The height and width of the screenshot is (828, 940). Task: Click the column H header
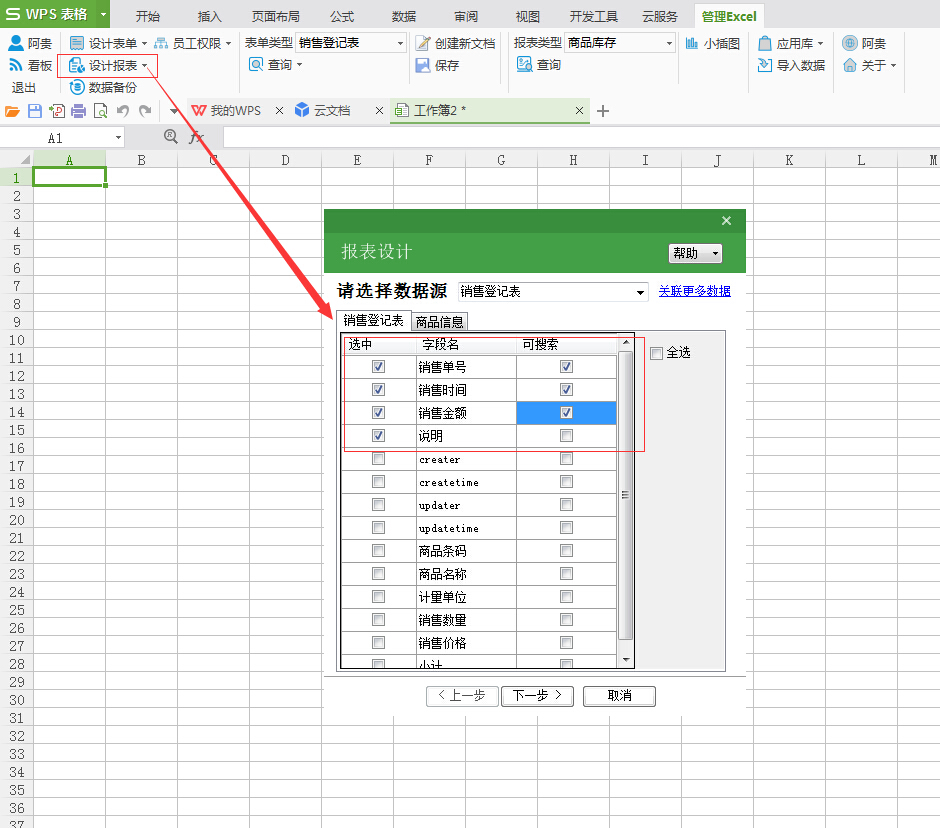573,160
